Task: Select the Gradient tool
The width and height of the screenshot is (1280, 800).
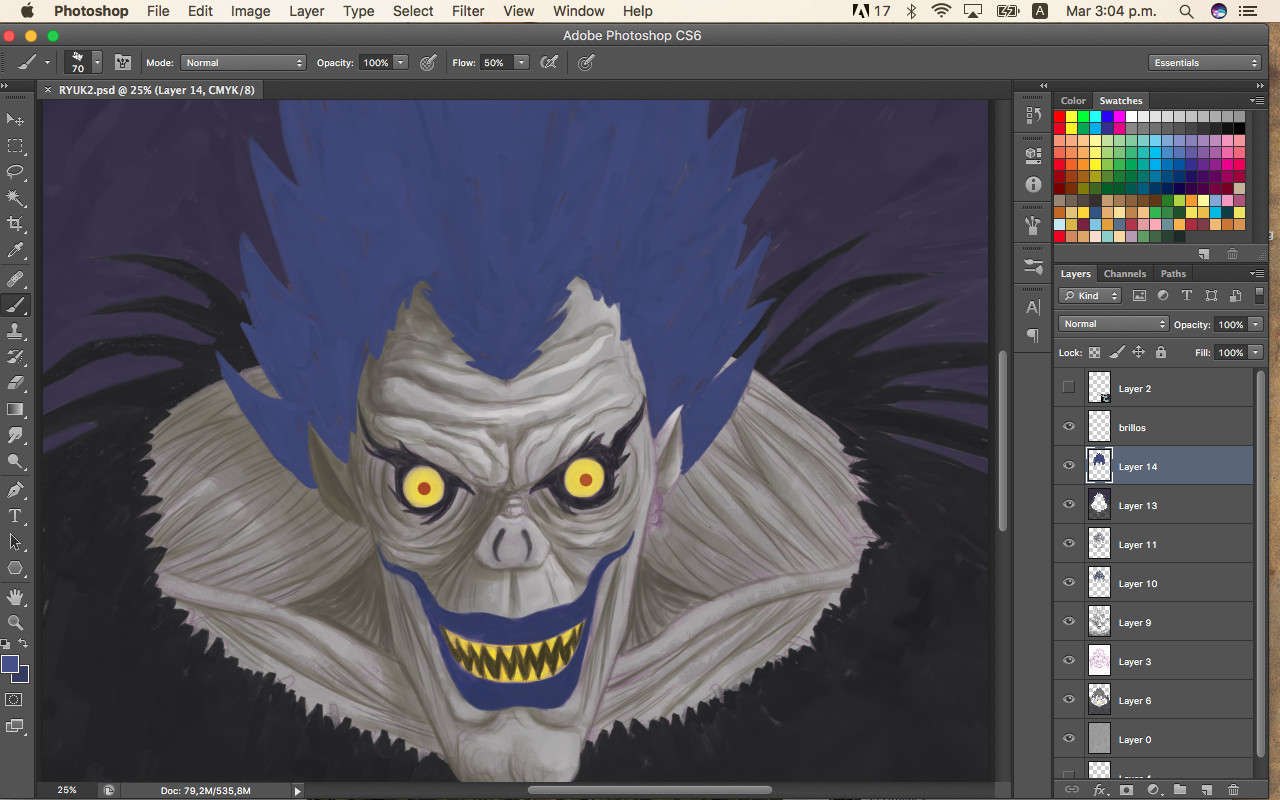Action: (x=16, y=409)
